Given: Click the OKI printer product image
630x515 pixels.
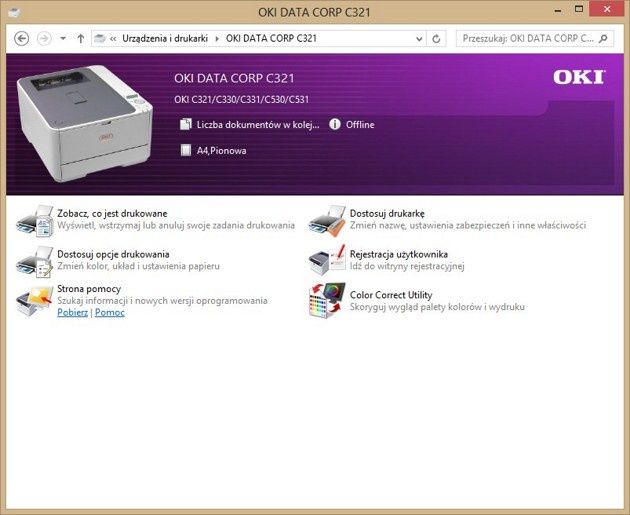Looking at the screenshot, I should coord(85,123).
